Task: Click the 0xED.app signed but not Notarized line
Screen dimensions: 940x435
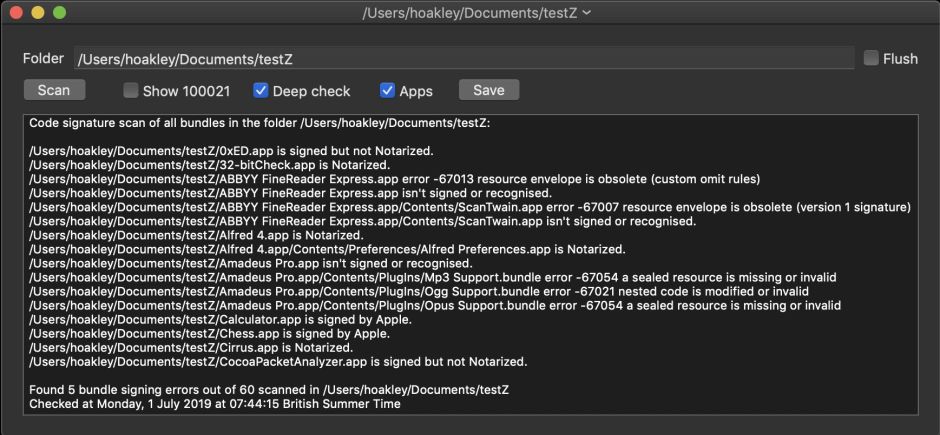Action: click(x=230, y=151)
